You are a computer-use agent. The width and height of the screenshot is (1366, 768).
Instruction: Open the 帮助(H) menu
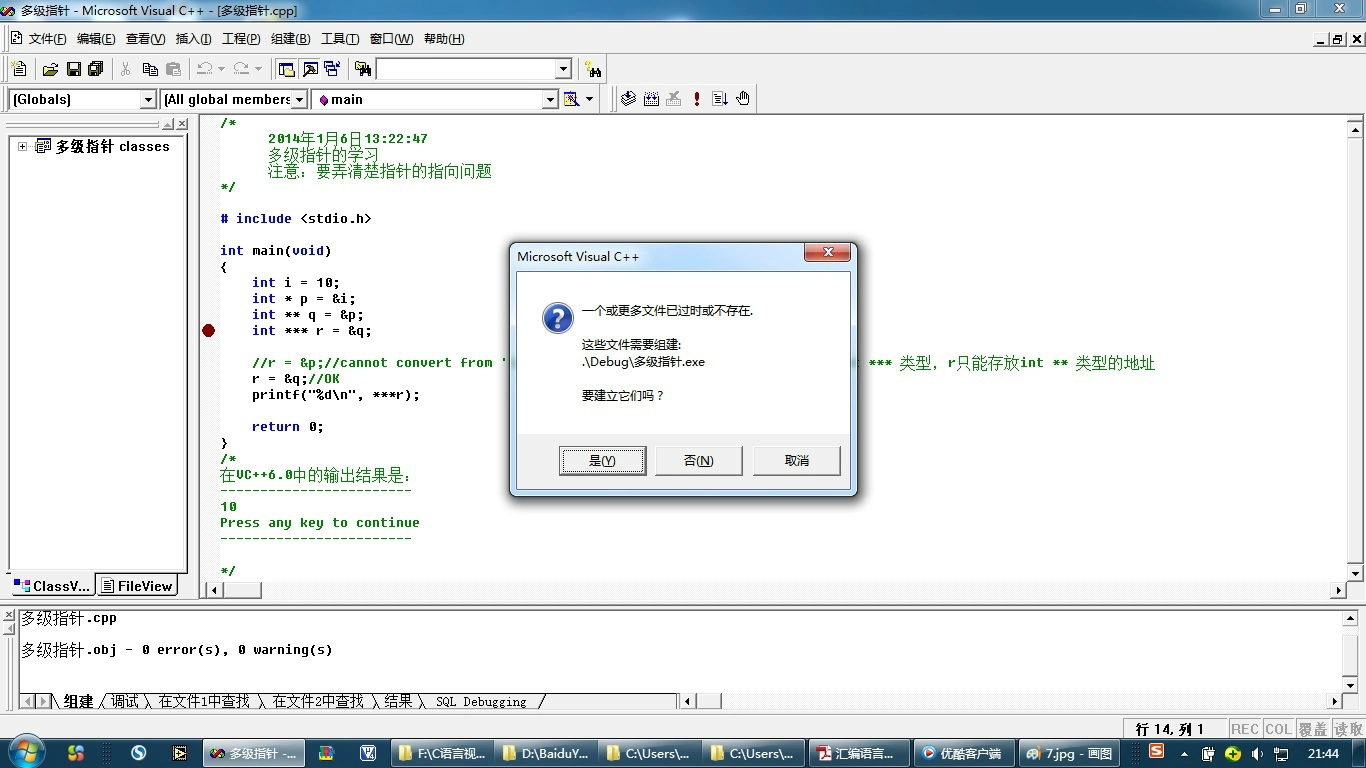[x=444, y=39]
